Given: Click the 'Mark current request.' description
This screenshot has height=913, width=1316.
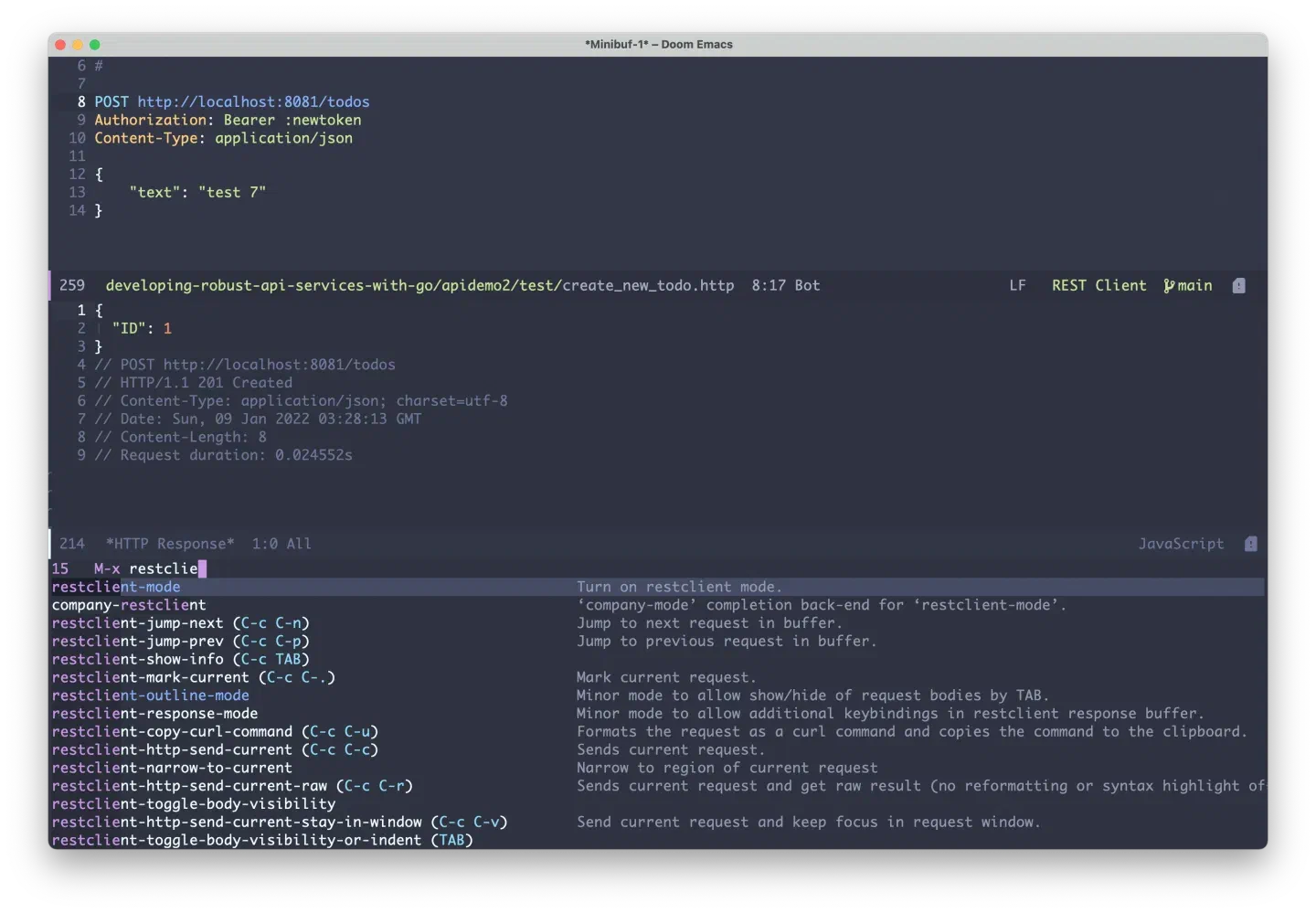Looking at the screenshot, I should click(666, 677).
